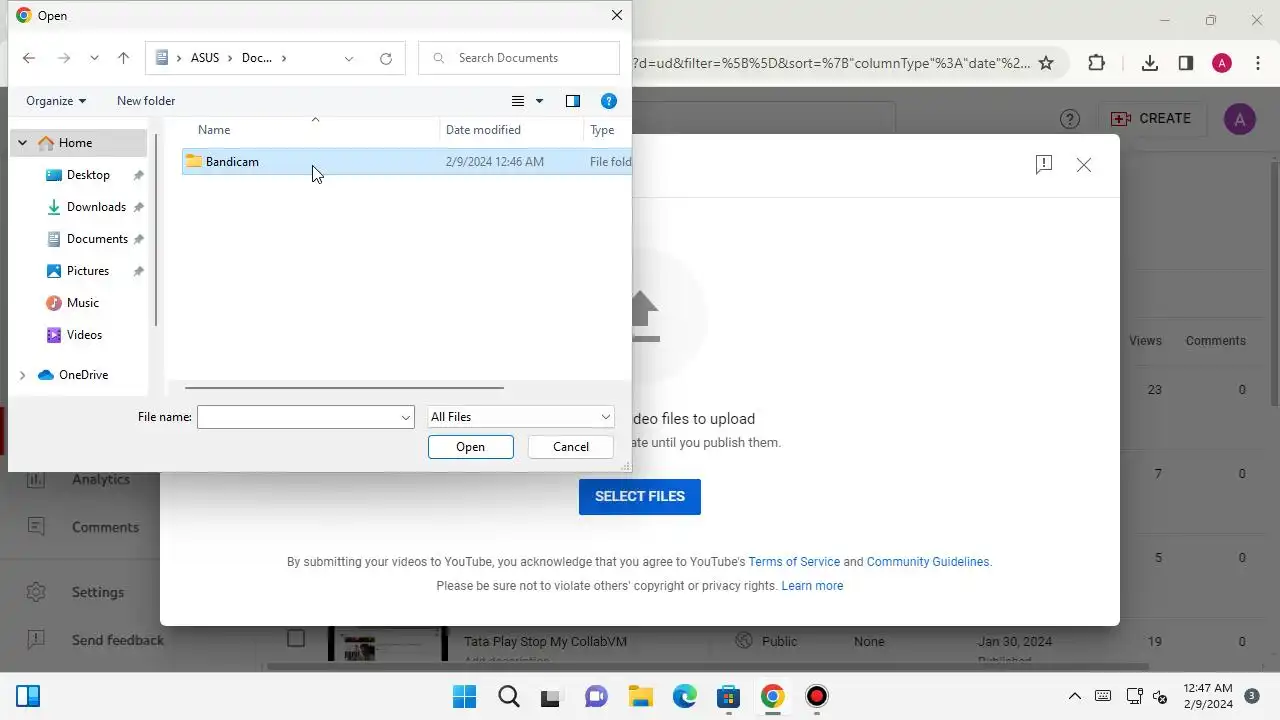Open File Explorer from taskbar
The image size is (1280, 720).
coord(641,696)
